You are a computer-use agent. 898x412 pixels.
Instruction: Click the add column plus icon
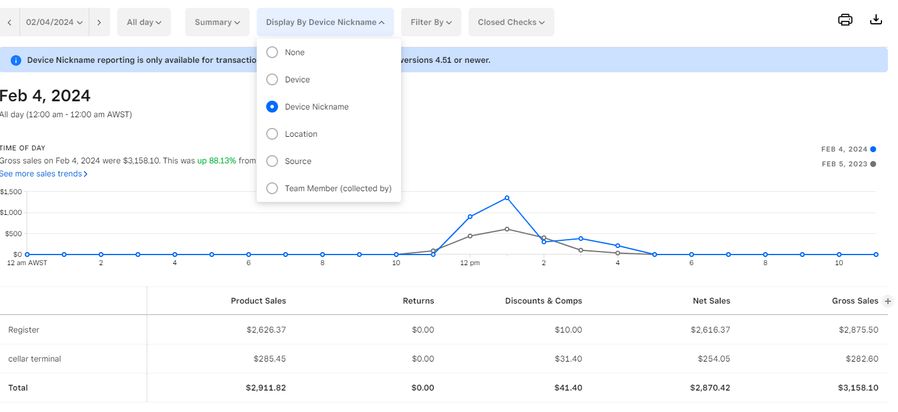pos(888,301)
